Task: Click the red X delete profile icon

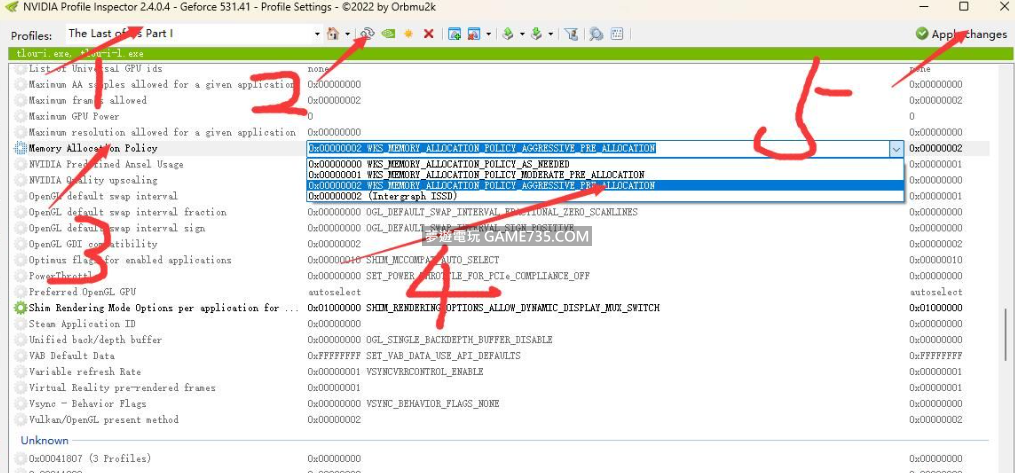Action: (x=429, y=34)
